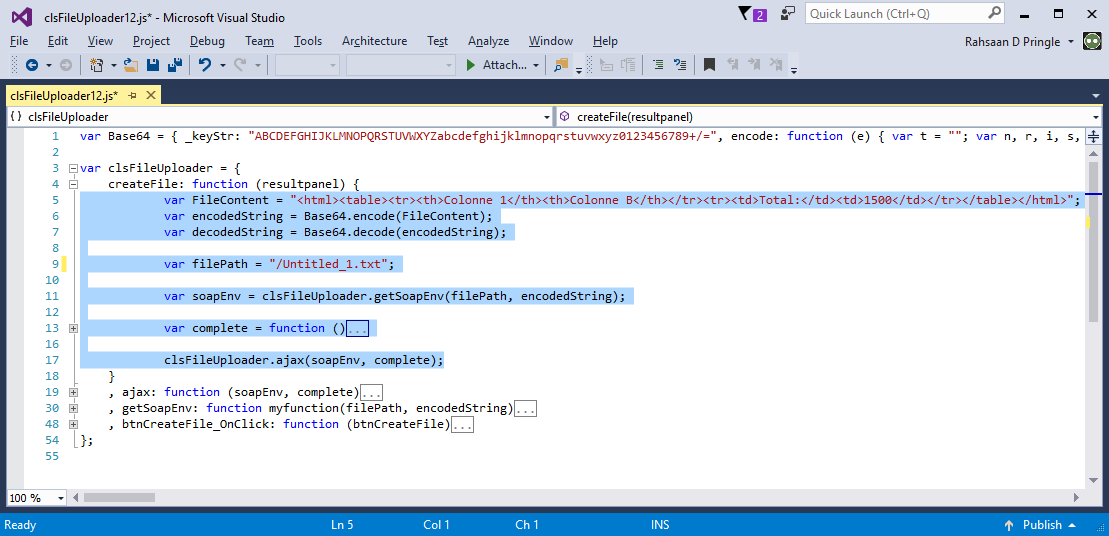Open the document tab list dropdown arrow
The height and width of the screenshot is (536, 1109).
tap(1096, 95)
